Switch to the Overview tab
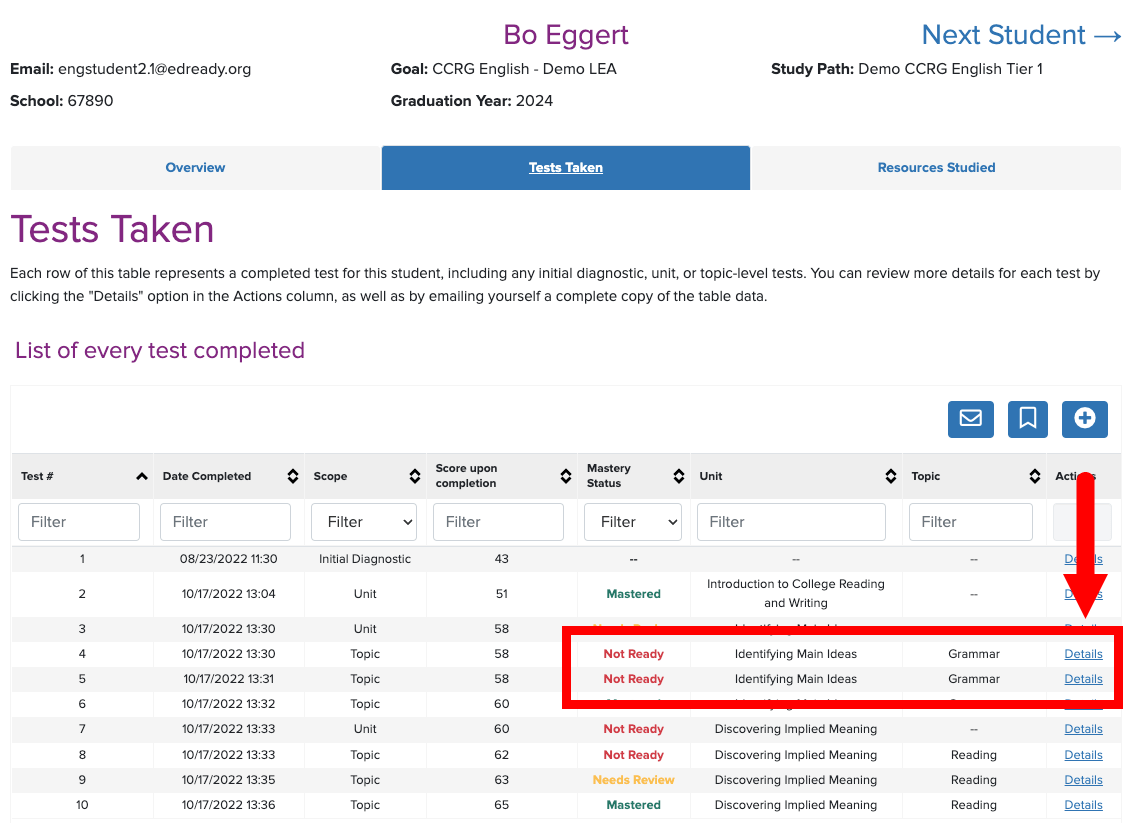 (195, 167)
